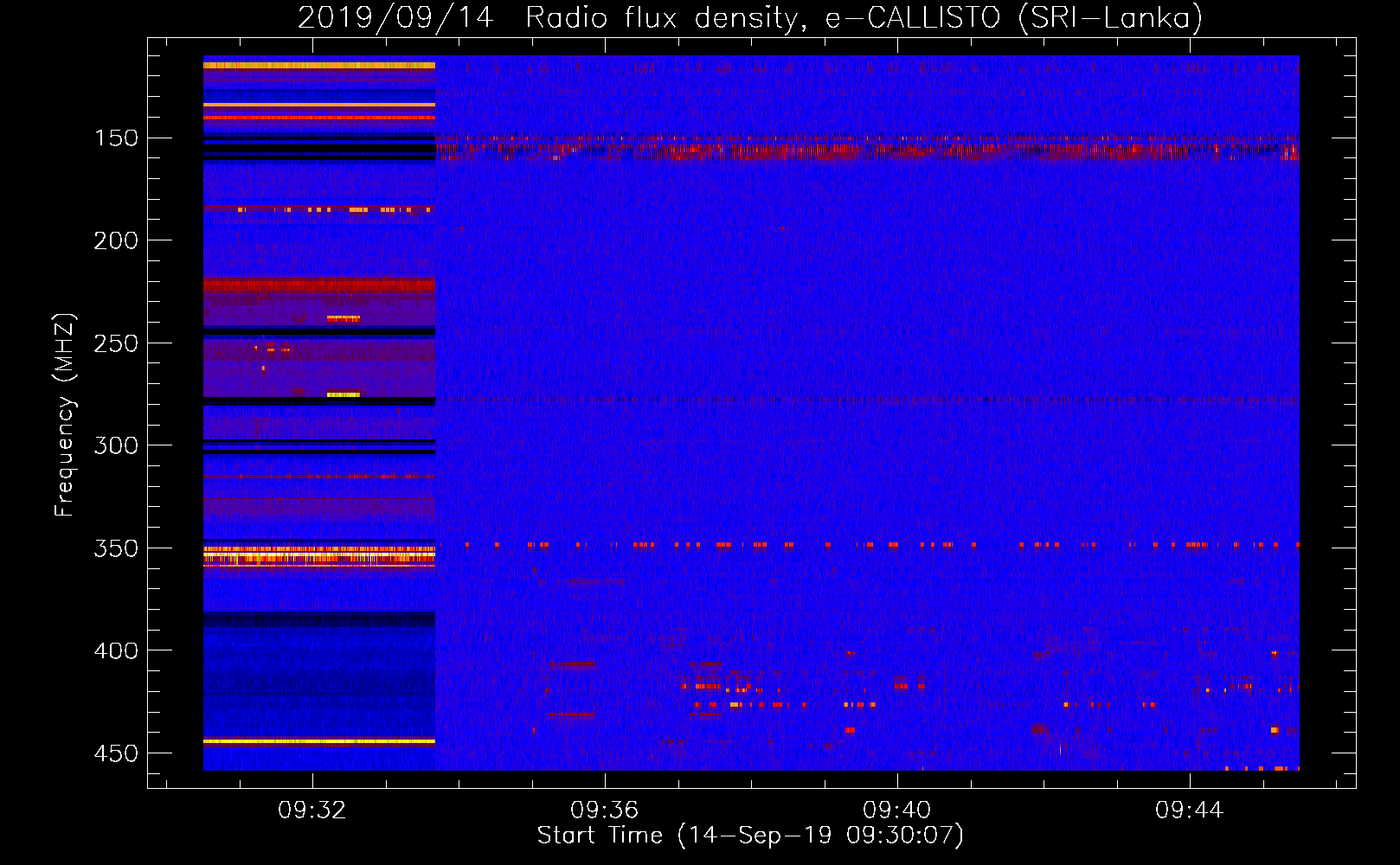
Task: Click the 300 frequency tick label
Action: click(x=116, y=445)
